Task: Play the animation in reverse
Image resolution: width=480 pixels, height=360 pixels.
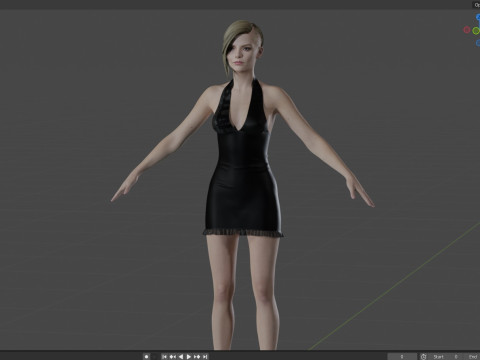Action: (x=181, y=357)
